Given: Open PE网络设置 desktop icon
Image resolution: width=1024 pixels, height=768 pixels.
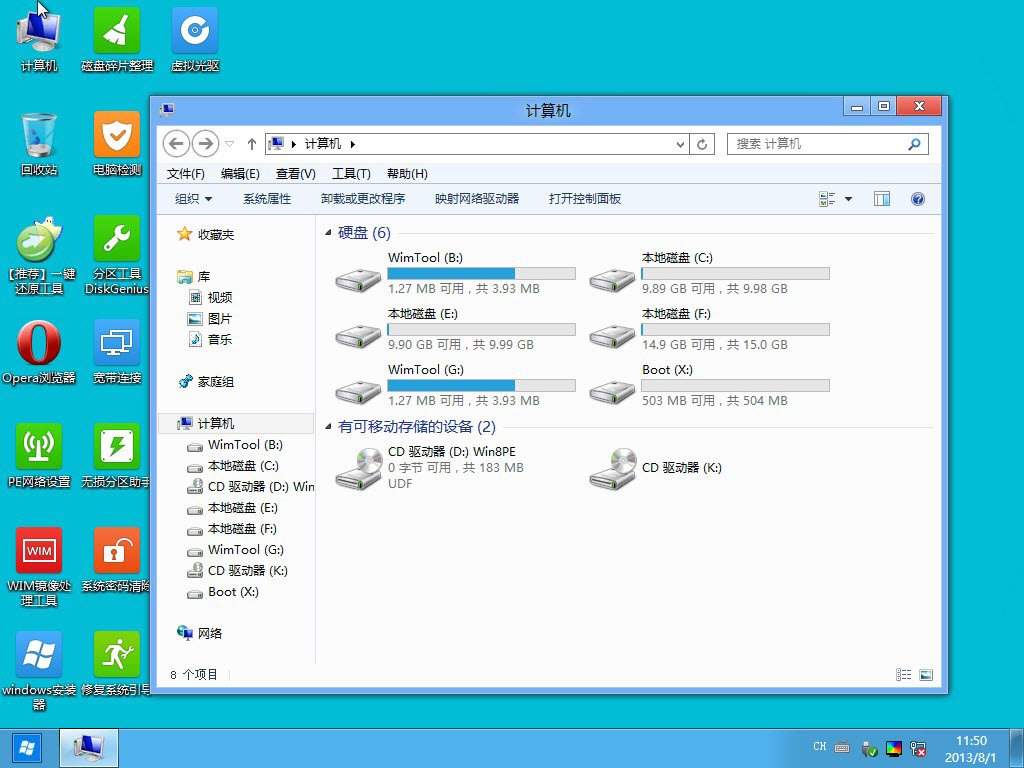Looking at the screenshot, I should point(39,456).
